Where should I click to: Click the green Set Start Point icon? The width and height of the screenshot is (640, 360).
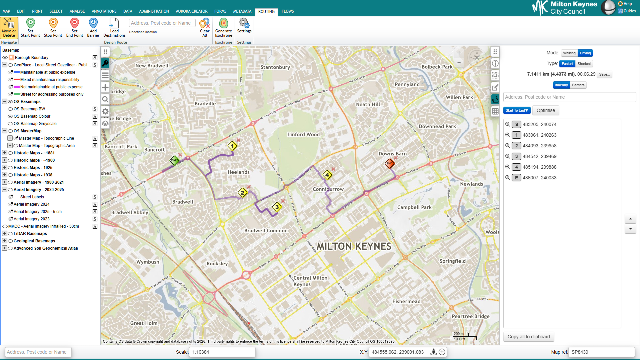[x=30, y=23]
